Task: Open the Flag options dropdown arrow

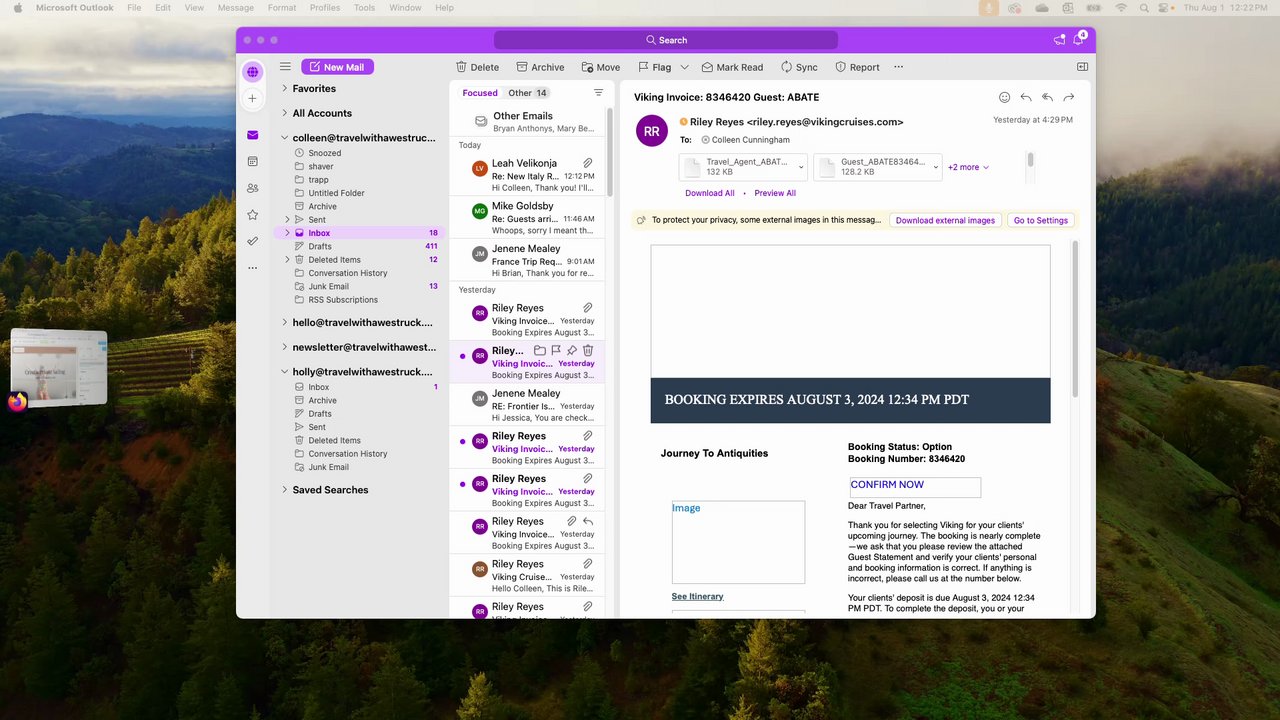Action: coord(685,67)
